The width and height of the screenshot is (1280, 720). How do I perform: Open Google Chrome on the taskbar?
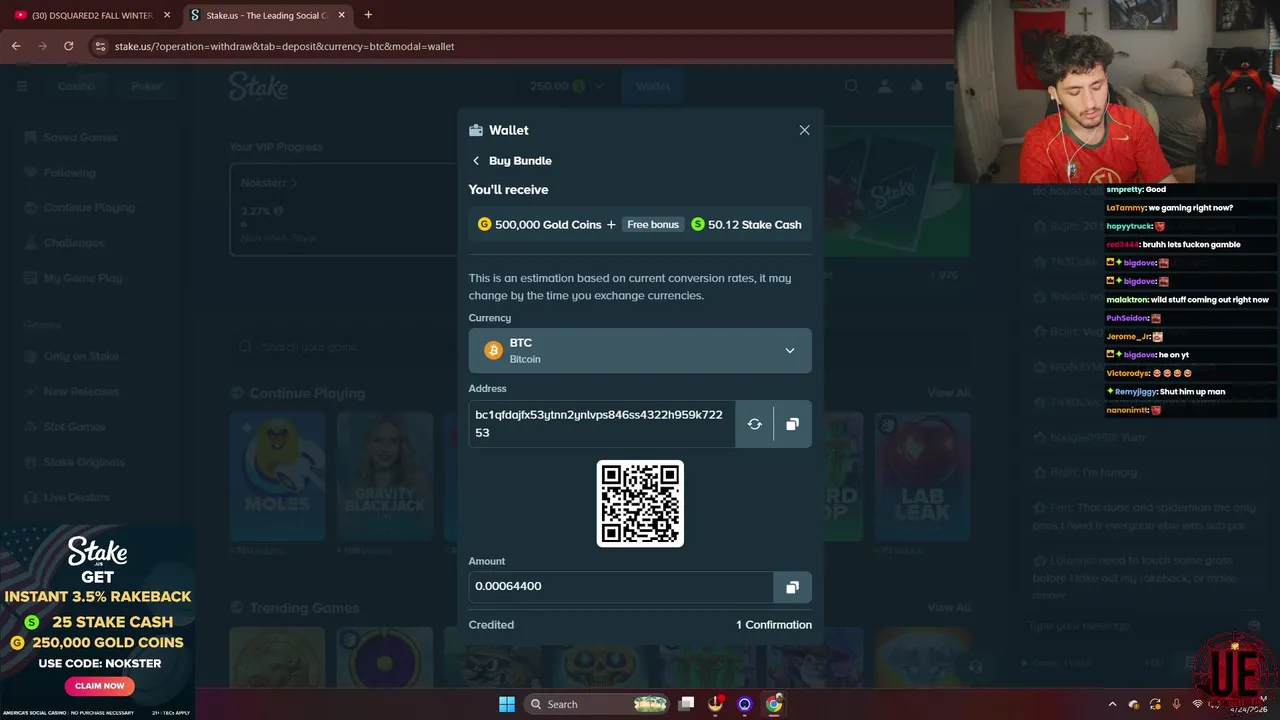(774, 704)
